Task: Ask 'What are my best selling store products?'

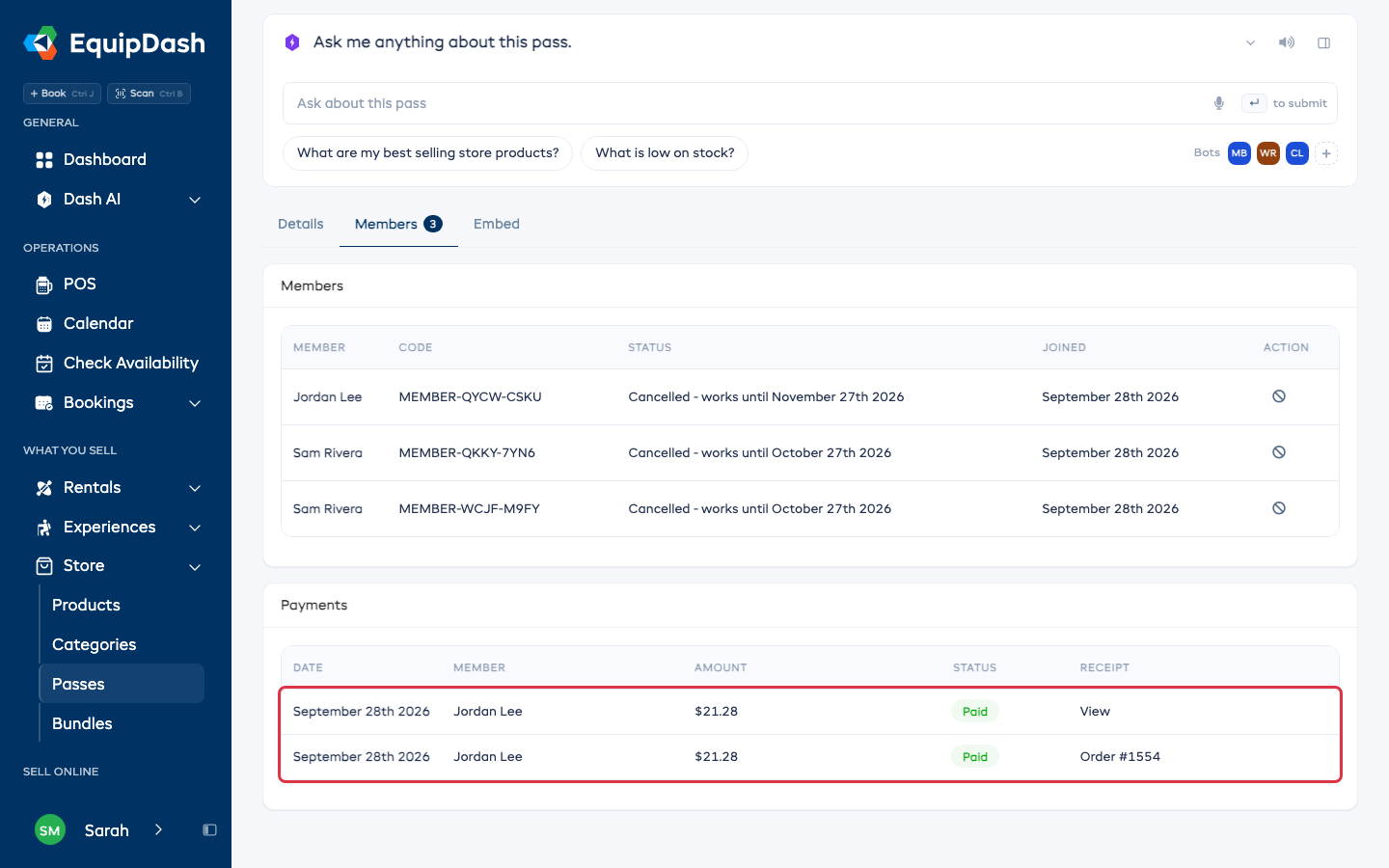Action: tap(427, 153)
